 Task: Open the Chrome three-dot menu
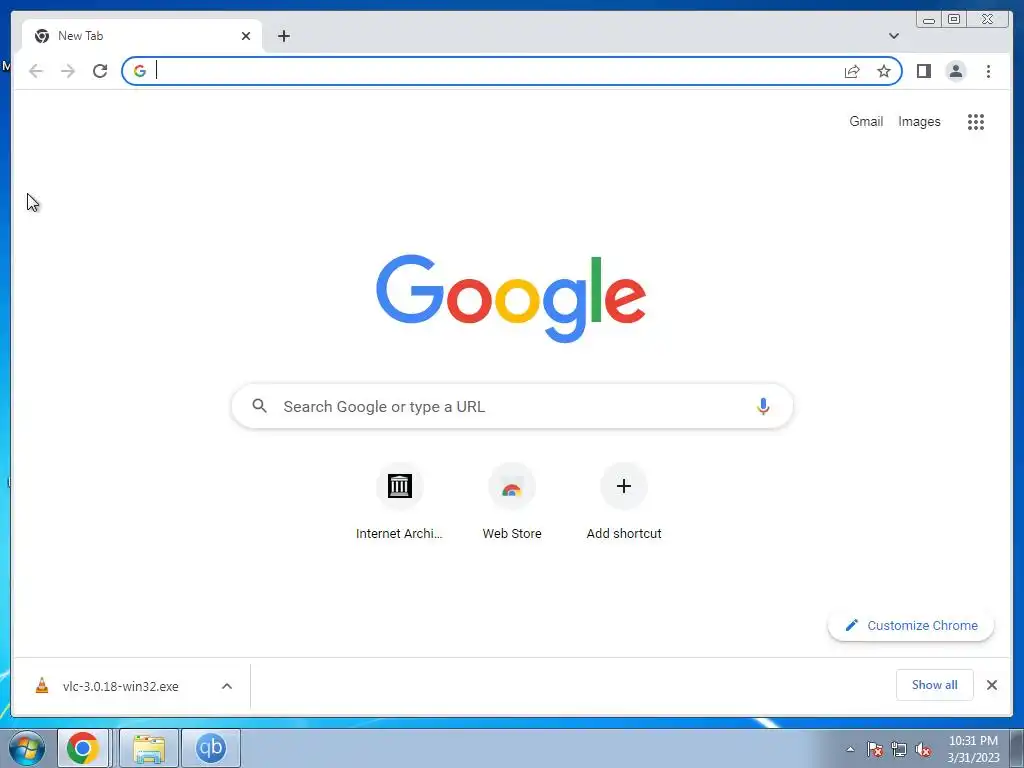point(988,71)
